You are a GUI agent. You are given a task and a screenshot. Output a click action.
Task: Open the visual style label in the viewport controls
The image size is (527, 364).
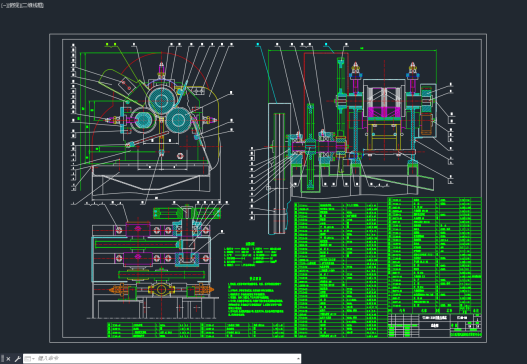tap(33, 5)
